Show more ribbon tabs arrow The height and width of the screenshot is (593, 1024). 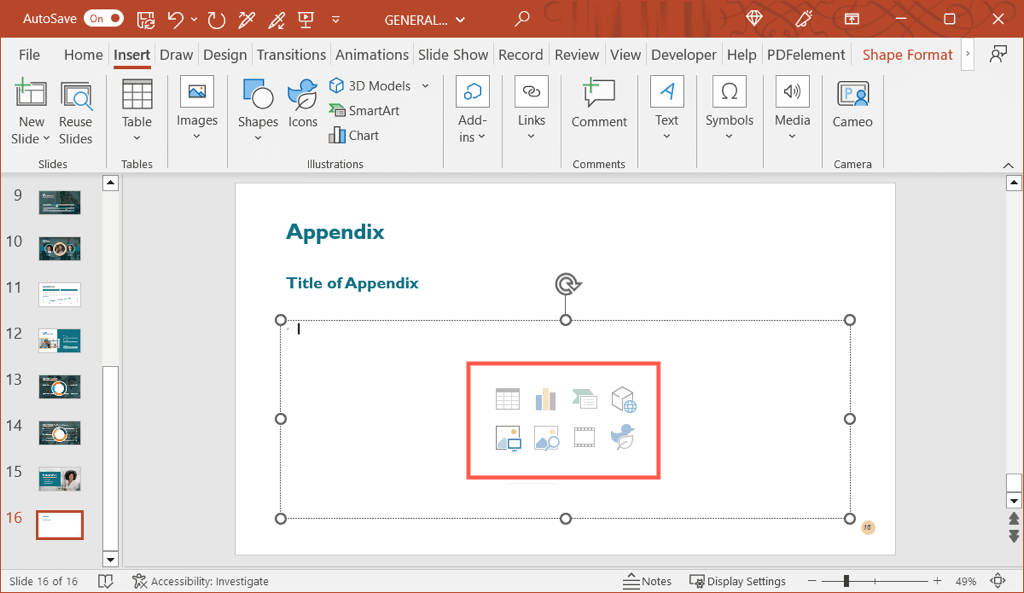pos(968,54)
